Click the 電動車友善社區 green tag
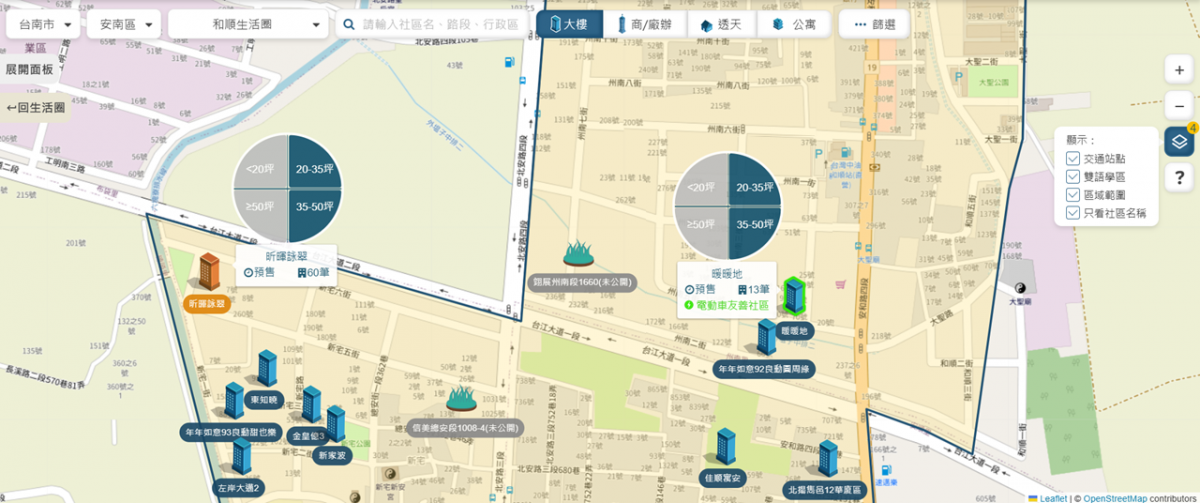The image size is (1200, 503). point(725,304)
